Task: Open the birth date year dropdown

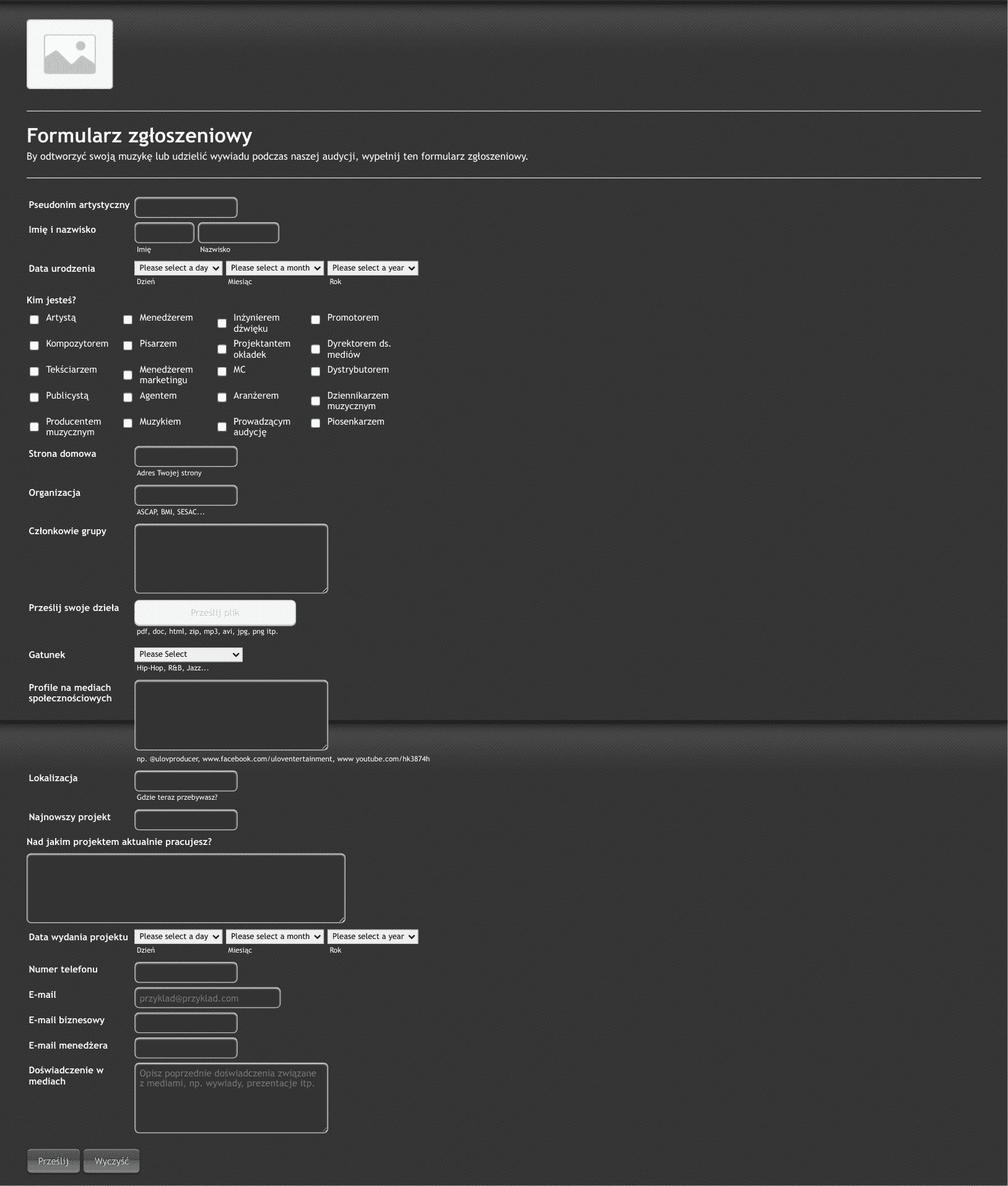Action: coord(373,268)
